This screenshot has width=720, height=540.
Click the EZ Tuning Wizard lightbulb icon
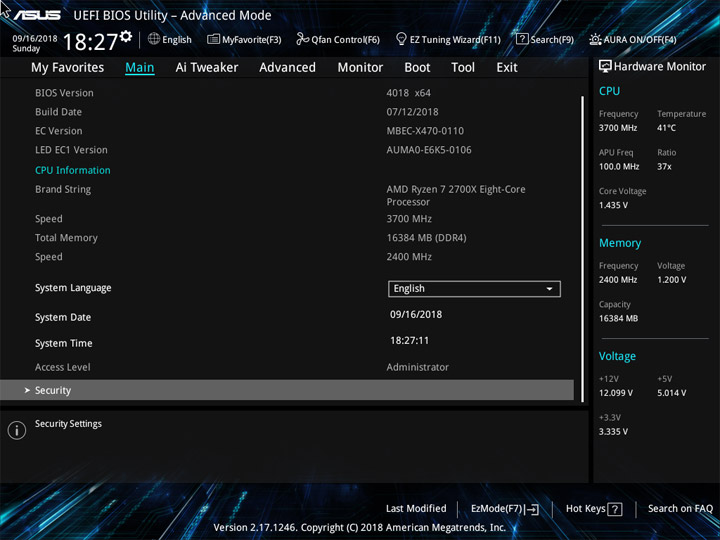401,39
